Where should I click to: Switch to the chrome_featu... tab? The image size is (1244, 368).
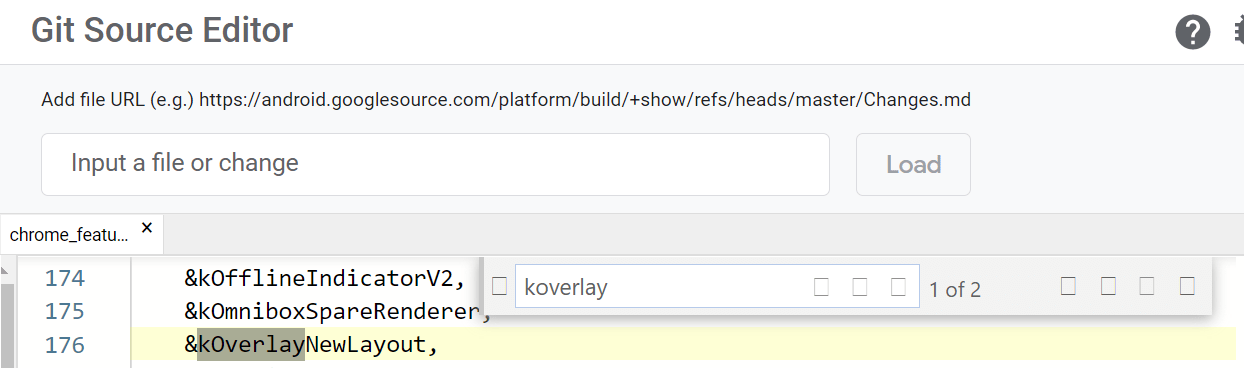tap(69, 235)
